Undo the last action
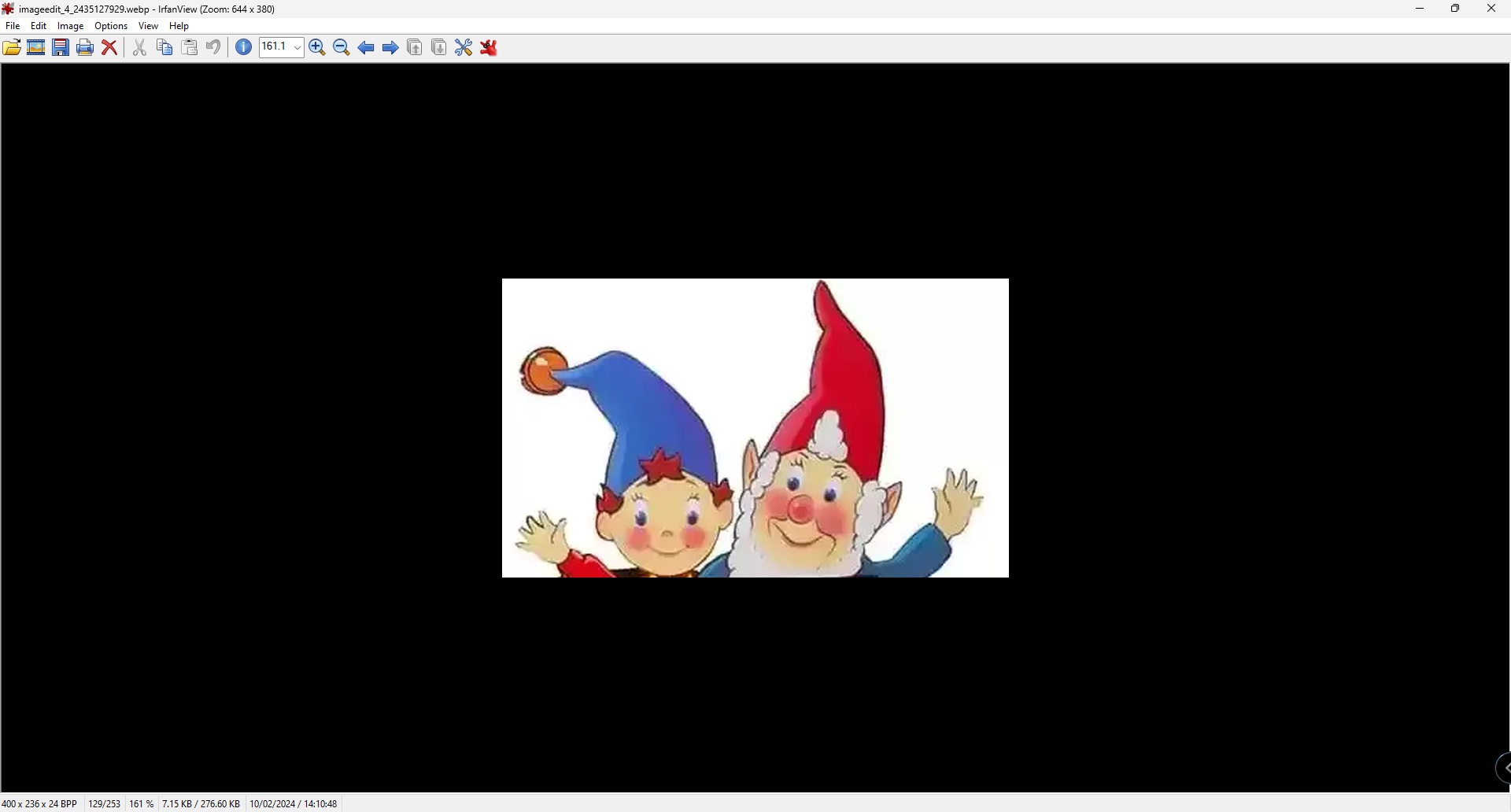 tap(213, 48)
